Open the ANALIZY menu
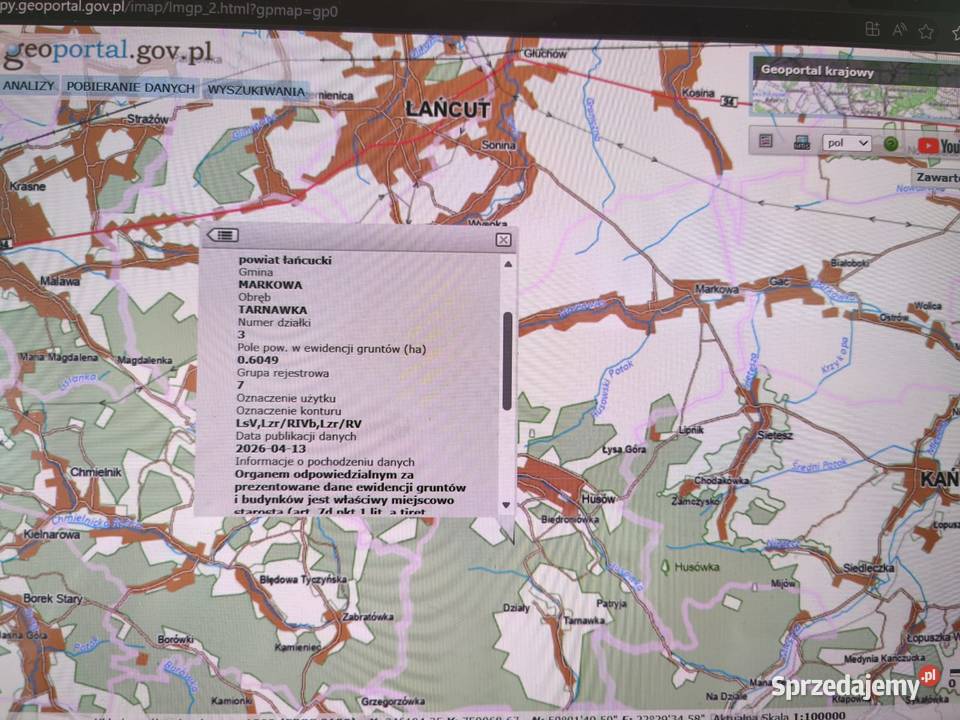Image resolution: width=960 pixels, height=720 pixels. click(x=29, y=86)
